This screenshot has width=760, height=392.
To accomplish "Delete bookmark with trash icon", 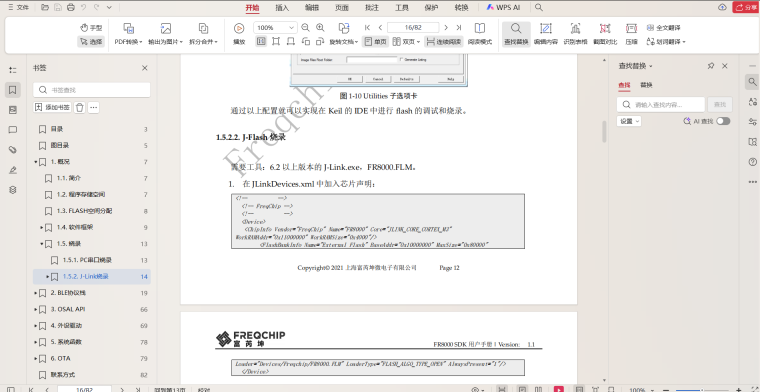I will pyautogui.click(x=80, y=108).
